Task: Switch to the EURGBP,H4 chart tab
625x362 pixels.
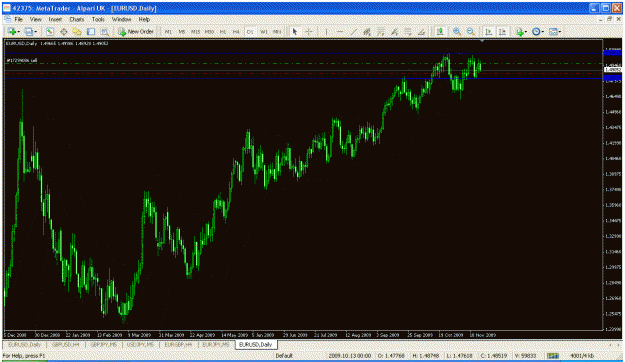Action: tap(179, 344)
